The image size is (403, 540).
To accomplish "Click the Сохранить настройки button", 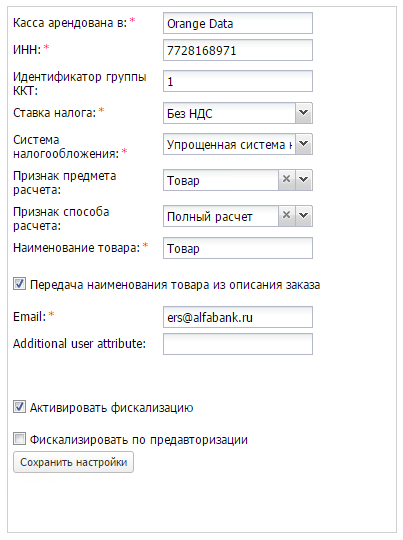I will [x=73, y=462].
